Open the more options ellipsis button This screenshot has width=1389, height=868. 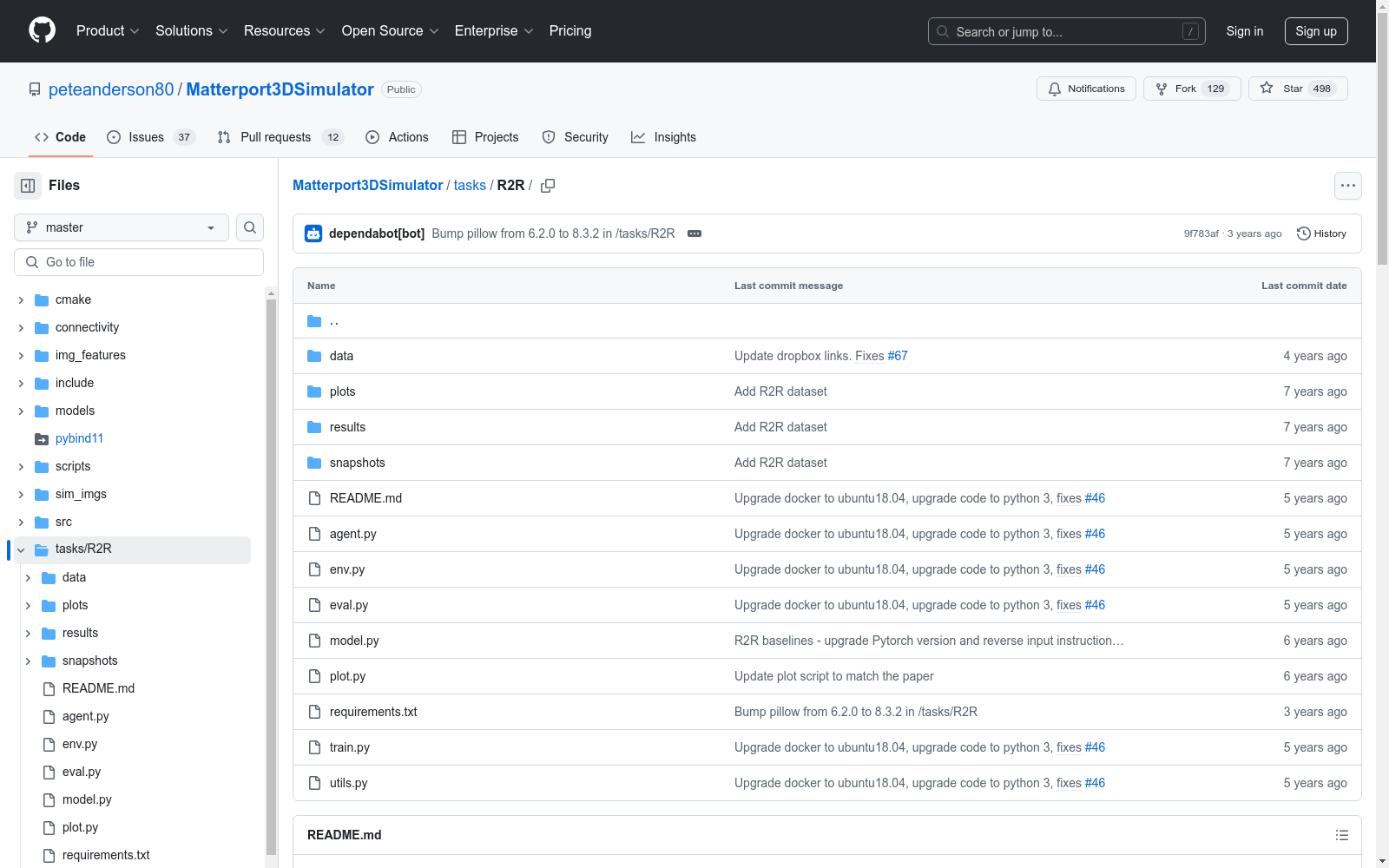coord(1348,186)
